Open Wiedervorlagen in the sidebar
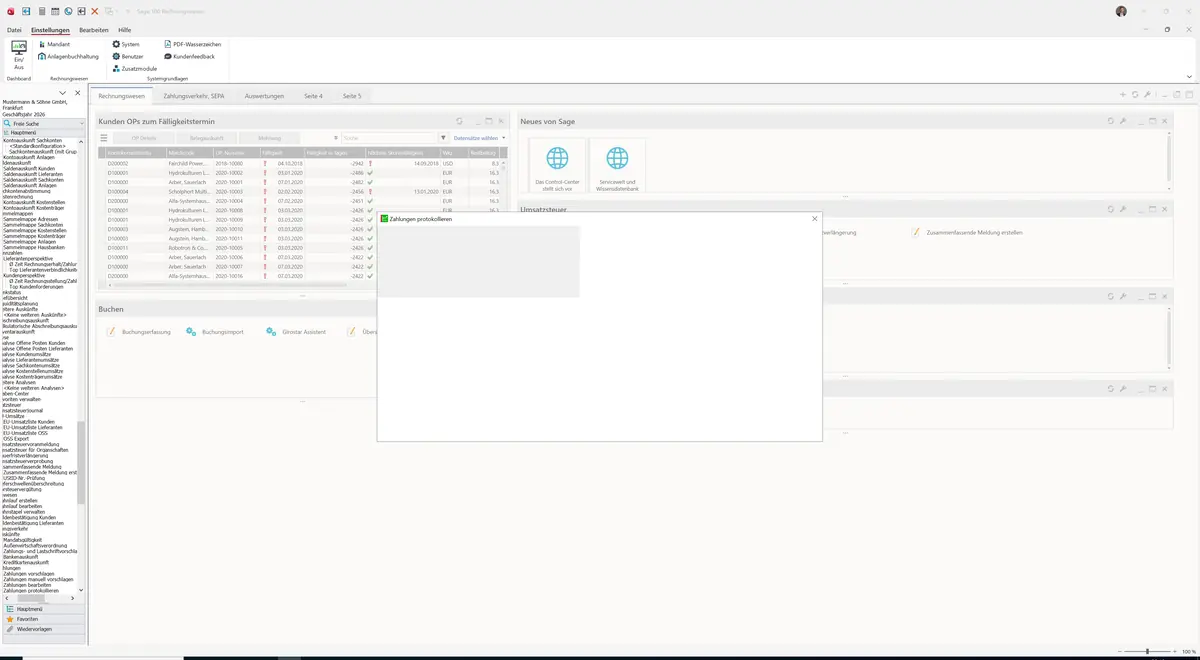 point(43,629)
